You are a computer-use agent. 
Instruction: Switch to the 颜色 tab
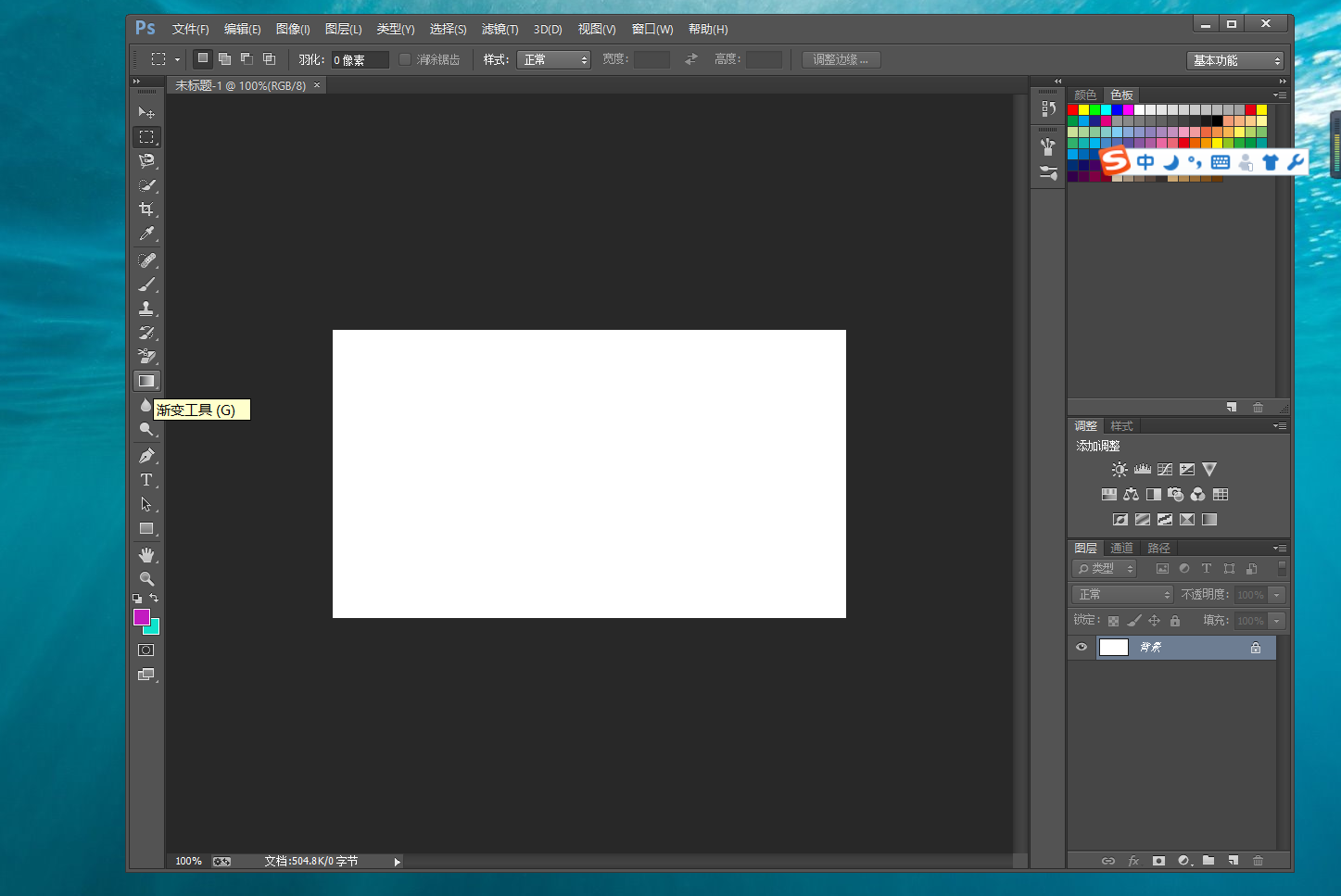[1085, 95]
